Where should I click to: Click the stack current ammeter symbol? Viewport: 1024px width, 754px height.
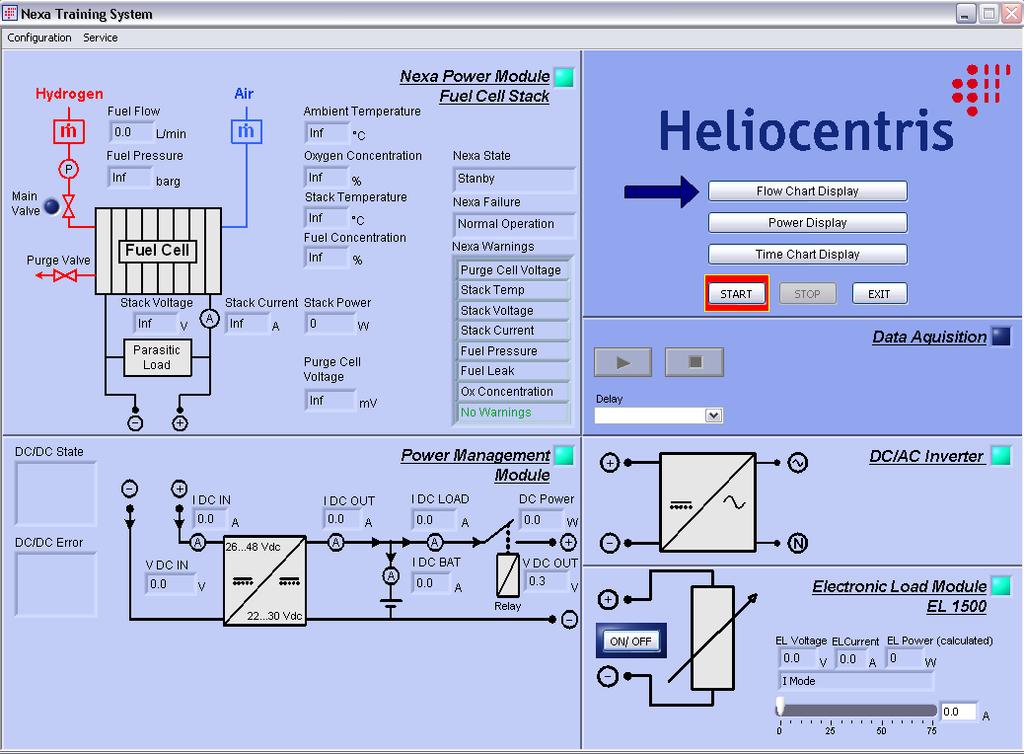(x=209, y=319)
